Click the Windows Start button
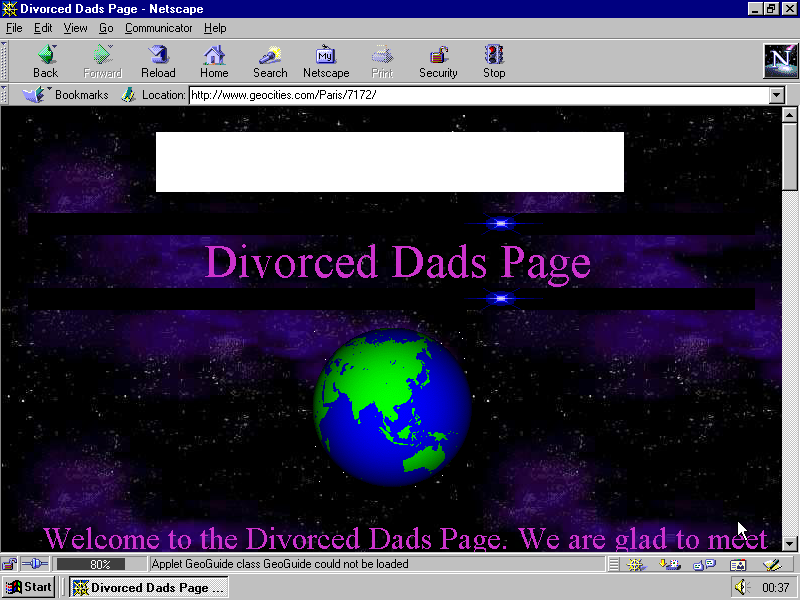The height and width of the screenshot is (600, 800). coord(28,587)
